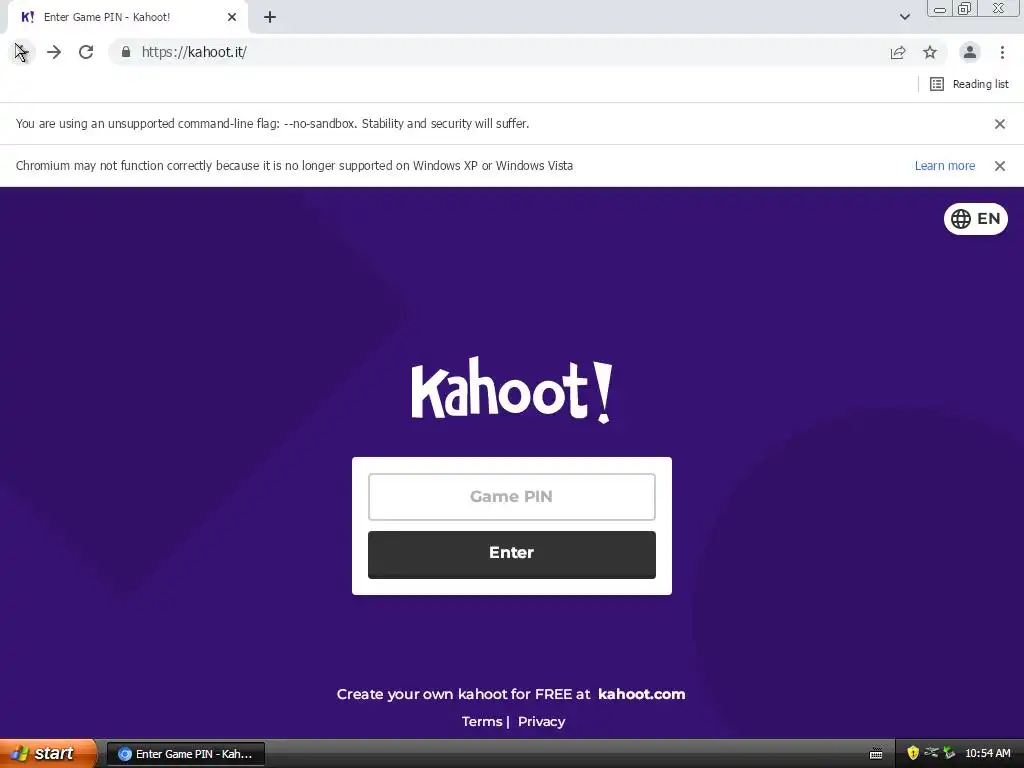This screenshot has height=768, width=1024.
Task: Open the Terms link
Action: click(x=482, y=722)
